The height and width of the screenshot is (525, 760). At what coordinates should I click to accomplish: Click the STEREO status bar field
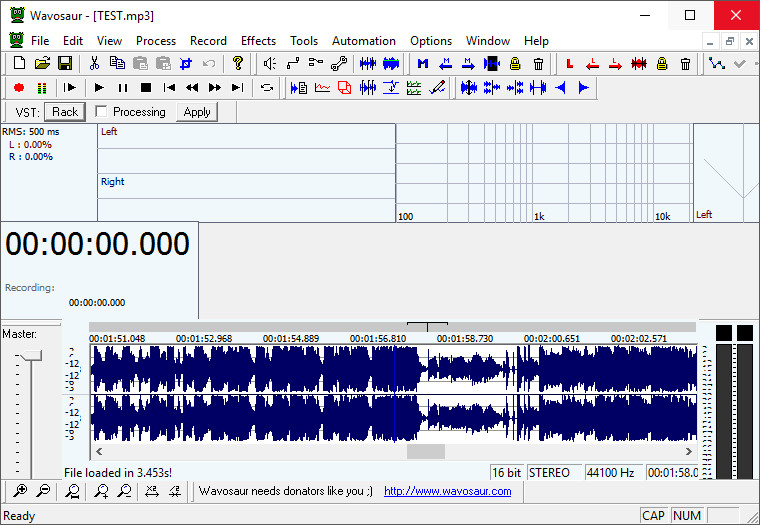(x=554, y=472)
